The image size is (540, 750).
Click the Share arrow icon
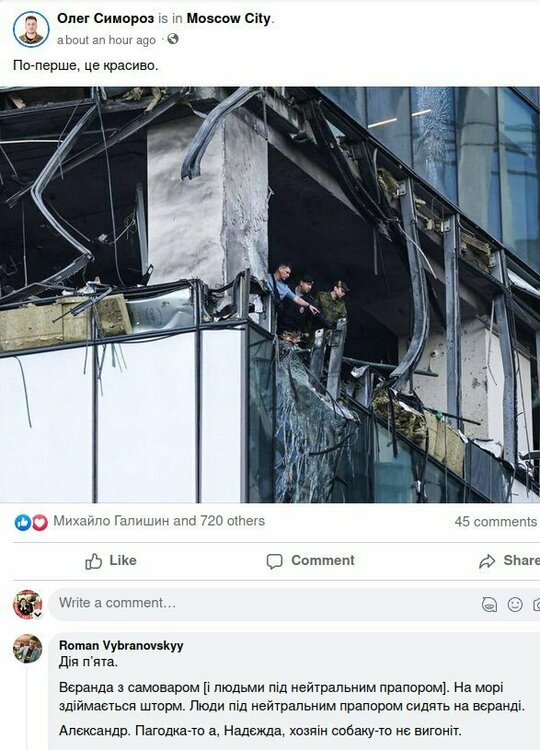(x=487, y=561)
